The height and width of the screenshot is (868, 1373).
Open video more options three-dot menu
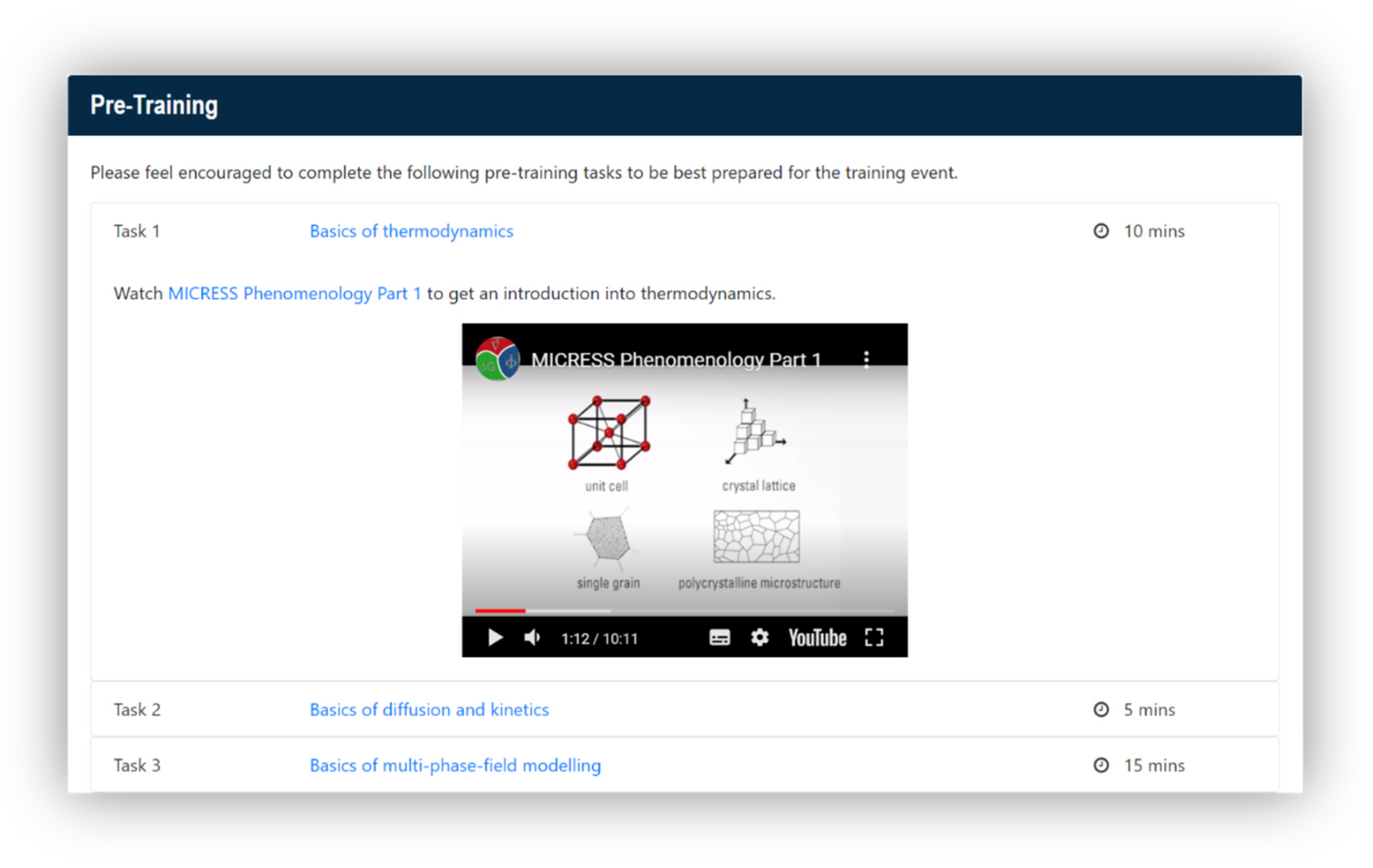866,359
